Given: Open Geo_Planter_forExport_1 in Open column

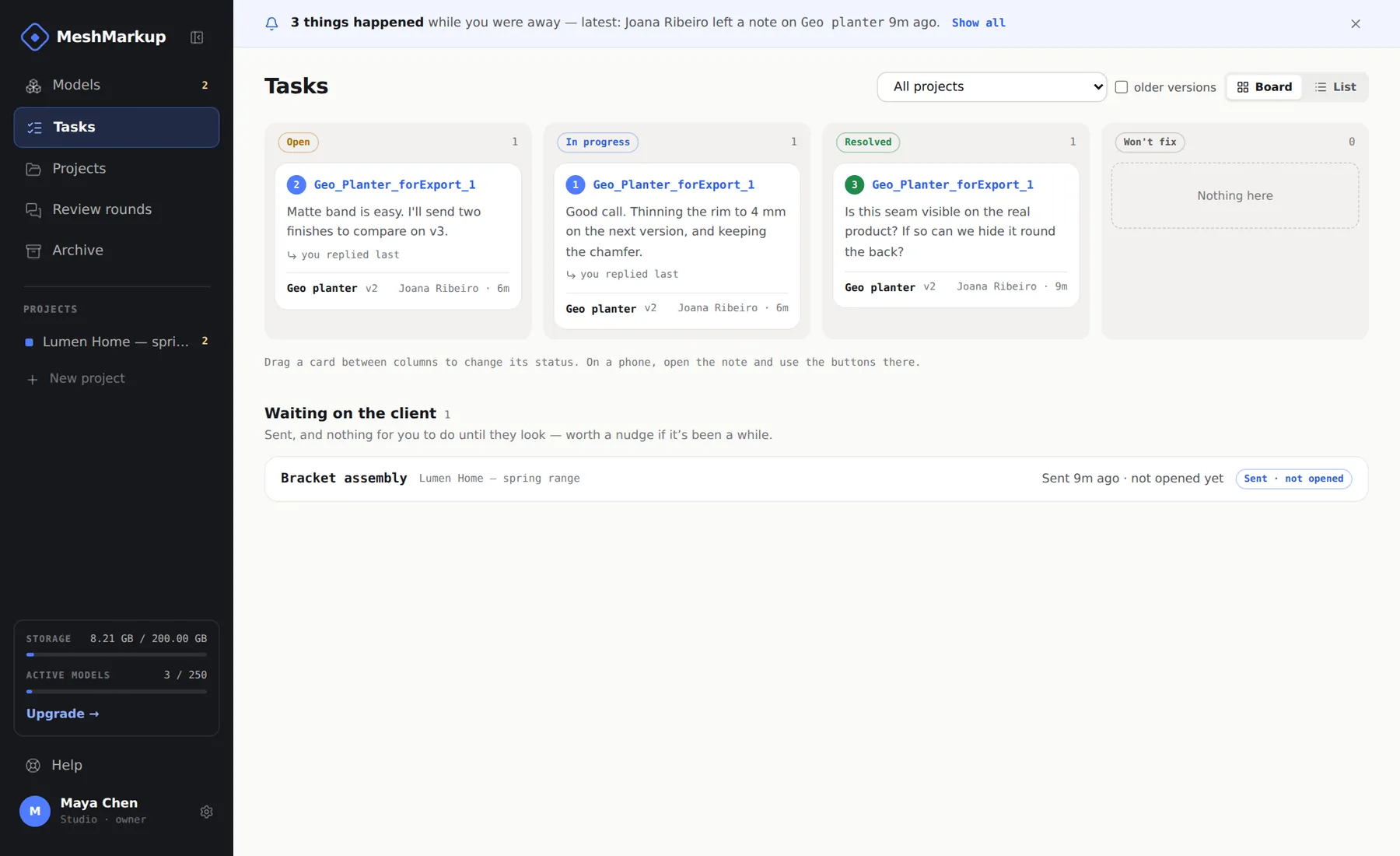Looking at the screenshot, I should [x=394, y=185].
